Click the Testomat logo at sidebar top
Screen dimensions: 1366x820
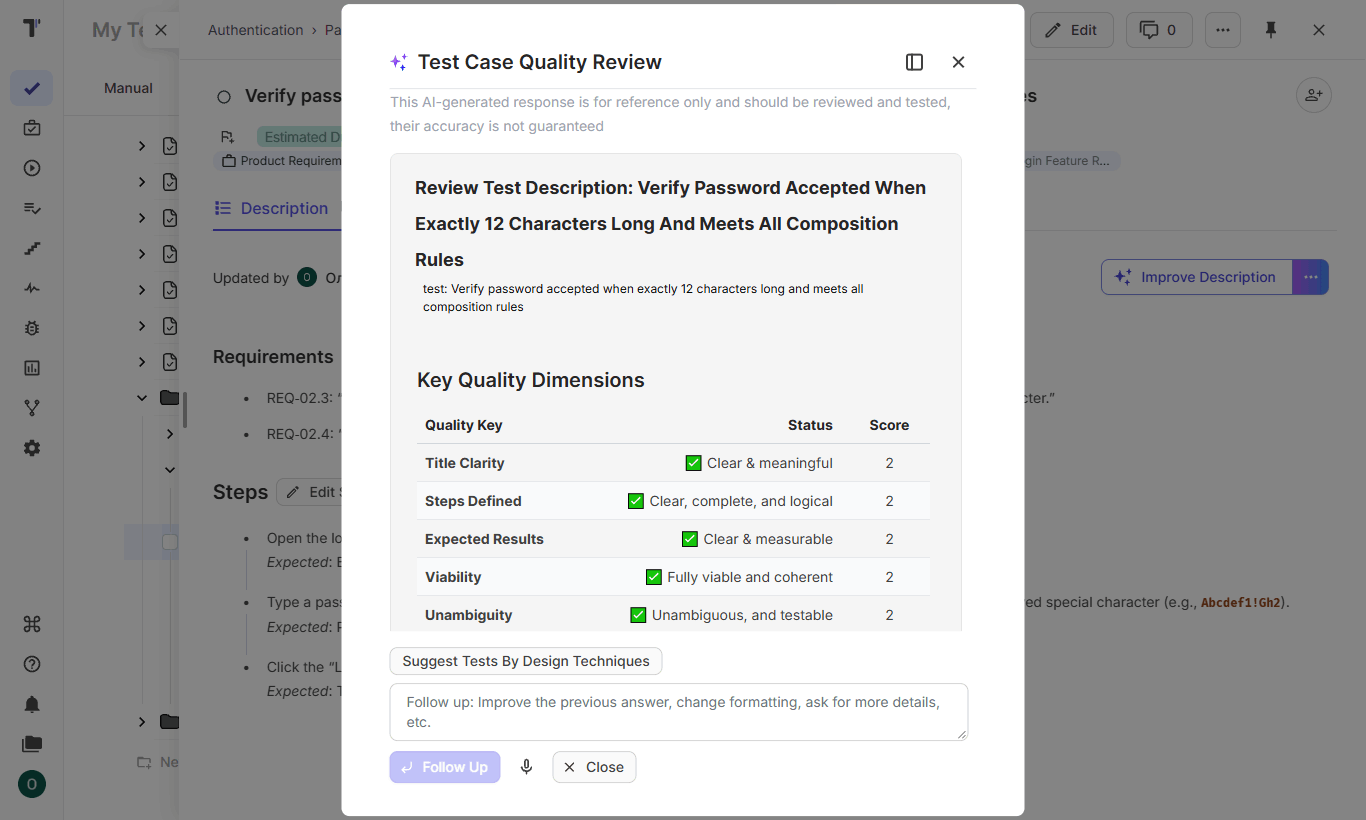tap(32, 28)
